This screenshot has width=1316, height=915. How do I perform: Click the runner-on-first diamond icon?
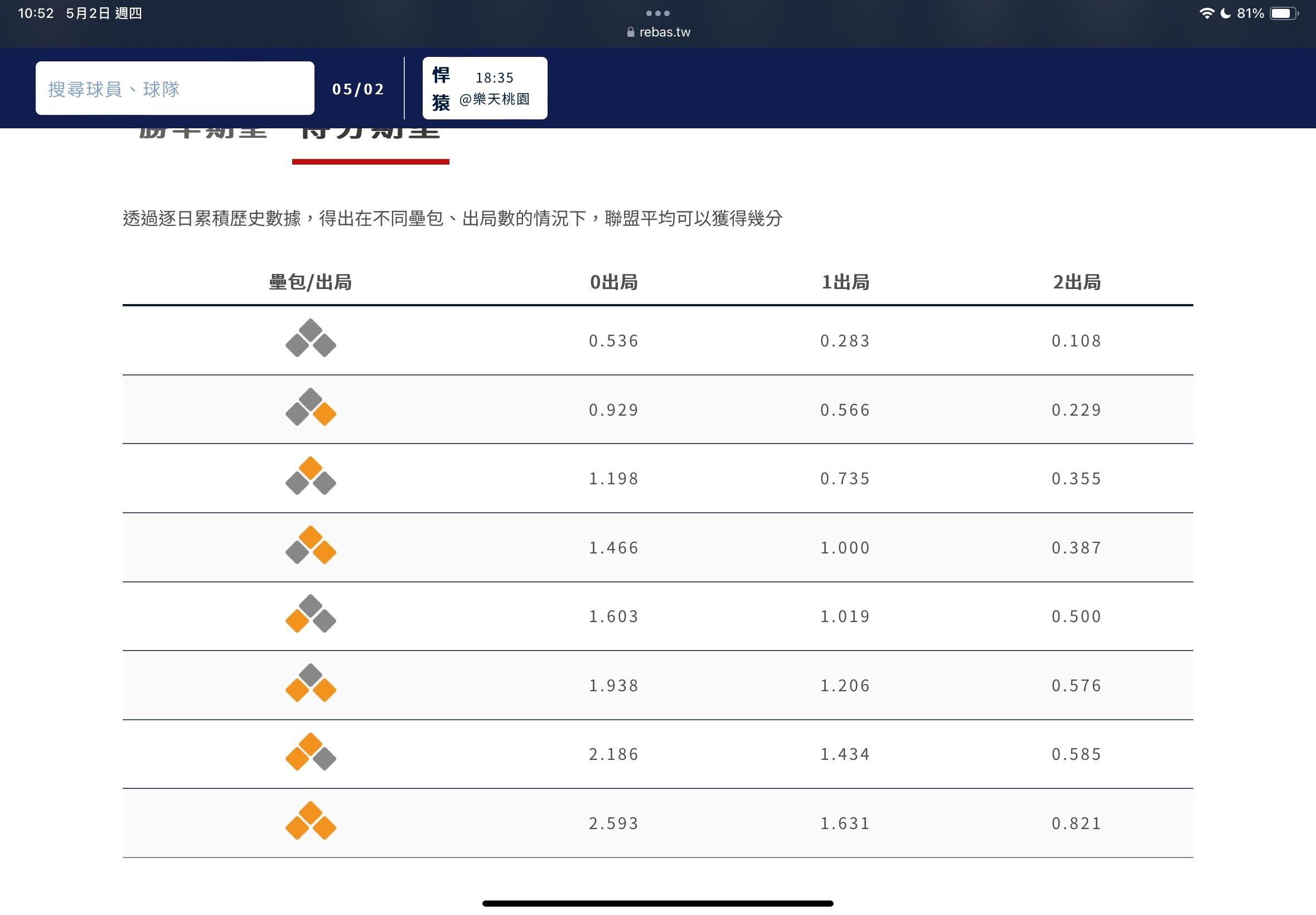coord(311,407)
